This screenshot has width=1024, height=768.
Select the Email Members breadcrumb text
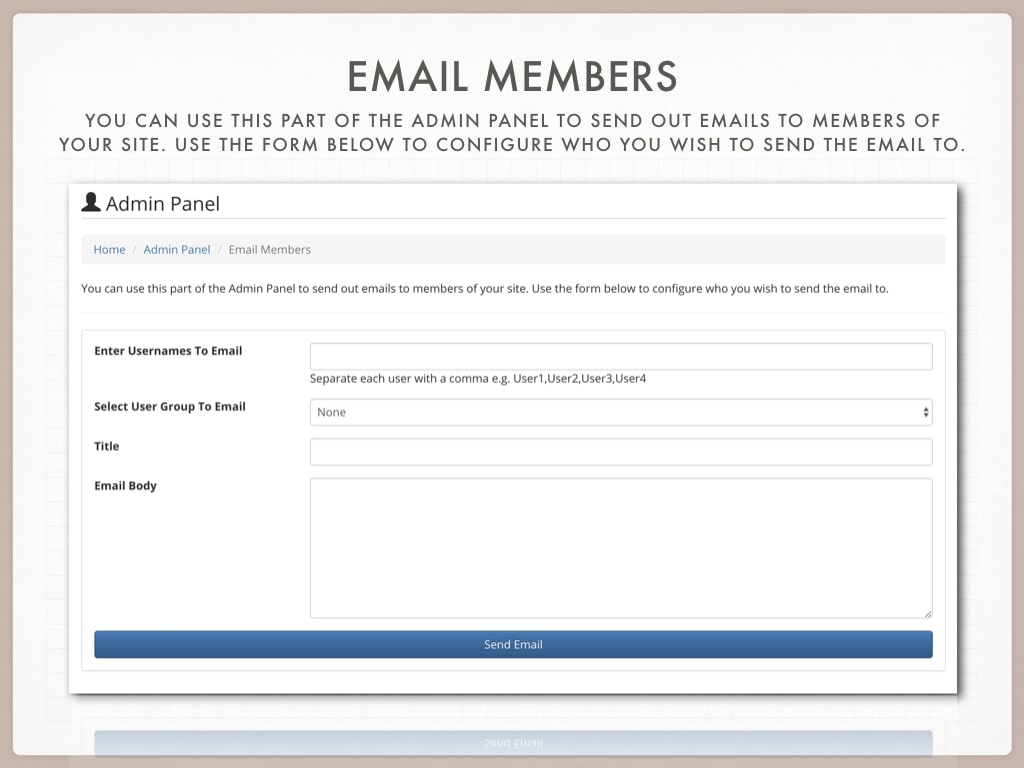pos(270,249)
